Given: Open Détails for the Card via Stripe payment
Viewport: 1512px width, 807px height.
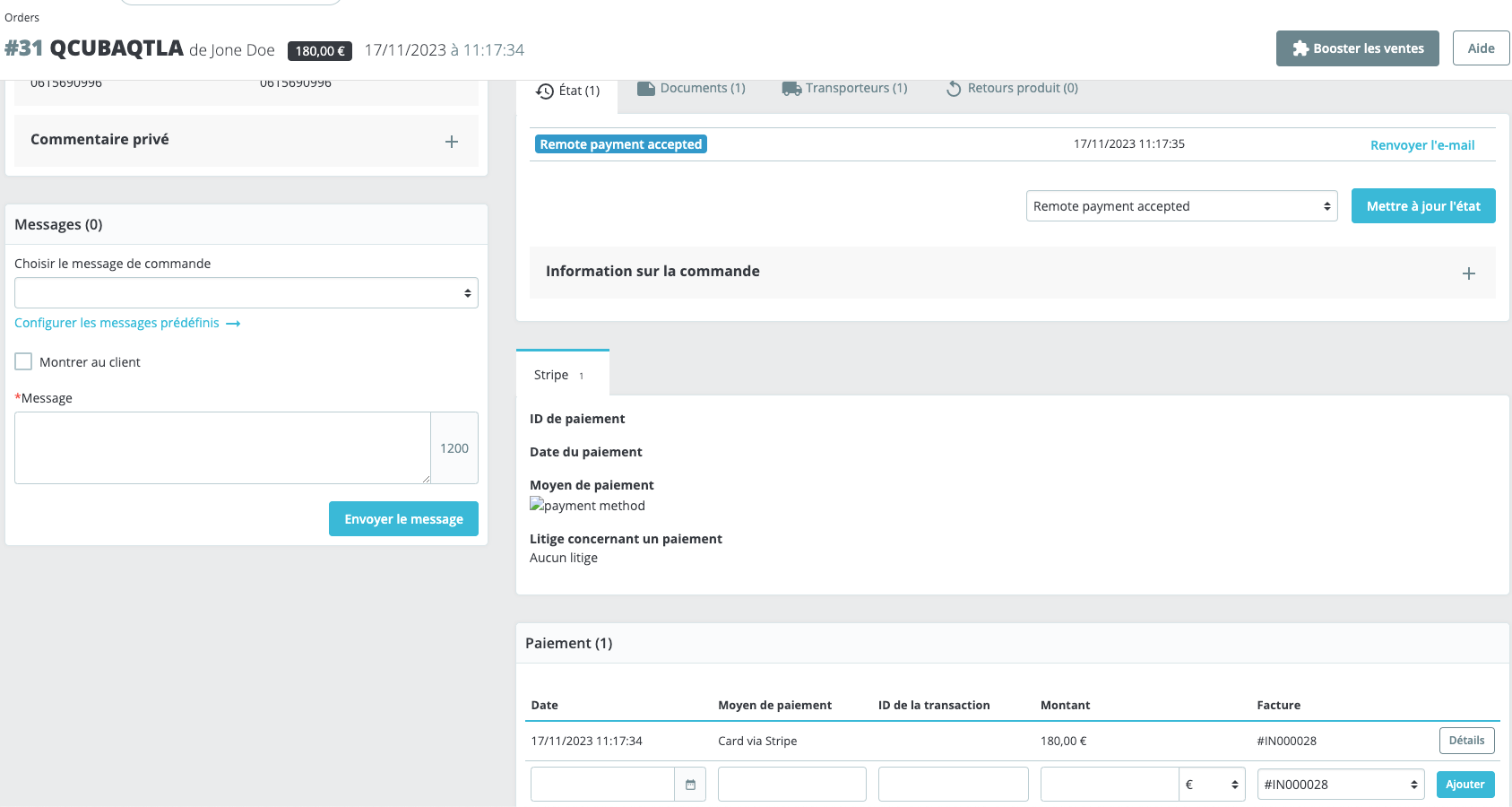Looking at the screenshot, I should [x=1466, y=741].
